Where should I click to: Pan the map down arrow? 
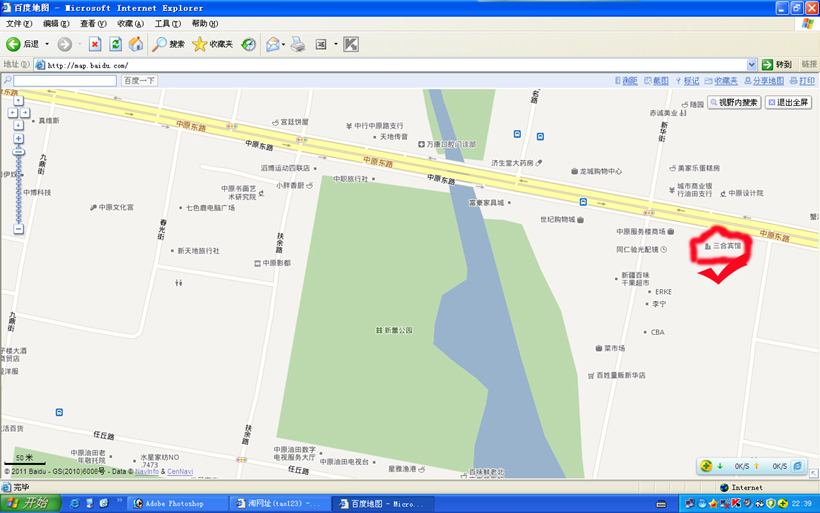pyautogui.click(x=18, y=126)
